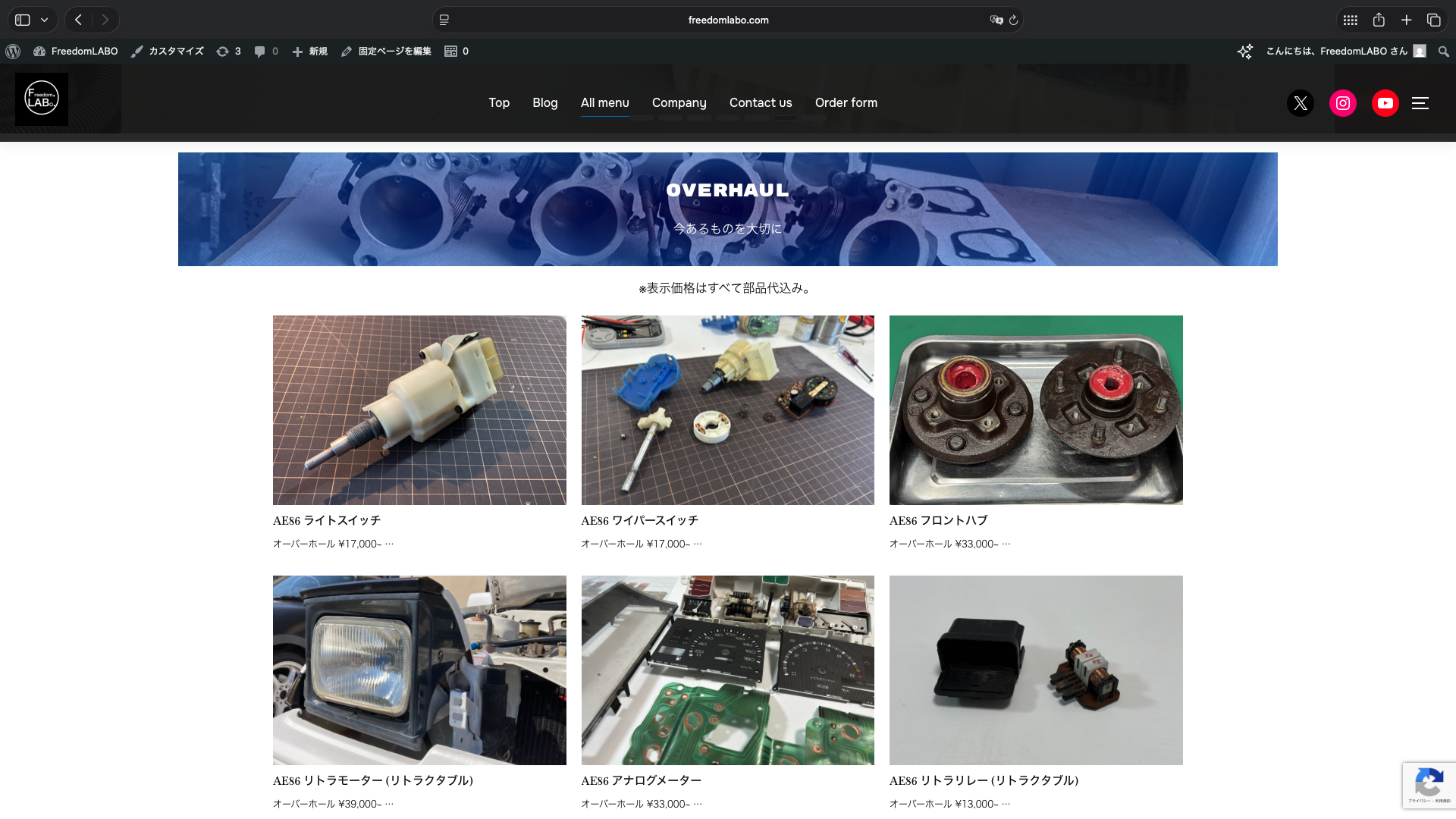The width and height of the screenshot is (1456, 819).
Task: Open the translate icon in address bar
Action: click(996, 20)
